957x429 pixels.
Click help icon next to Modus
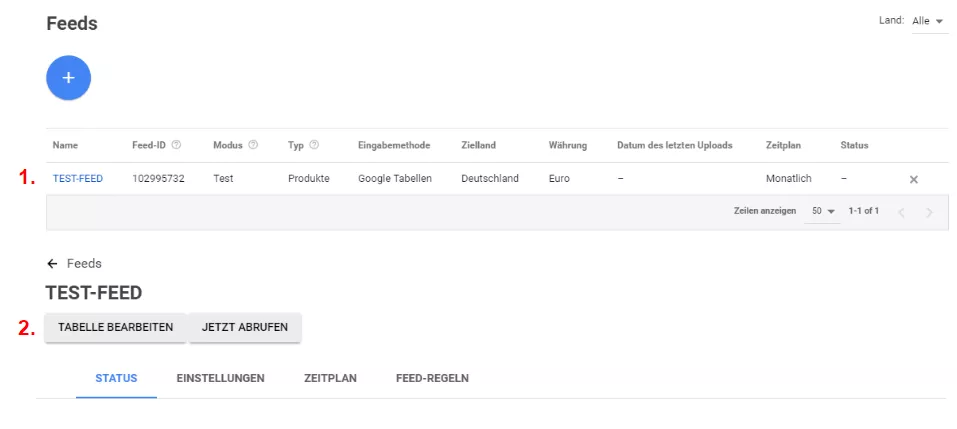(253, 145)
